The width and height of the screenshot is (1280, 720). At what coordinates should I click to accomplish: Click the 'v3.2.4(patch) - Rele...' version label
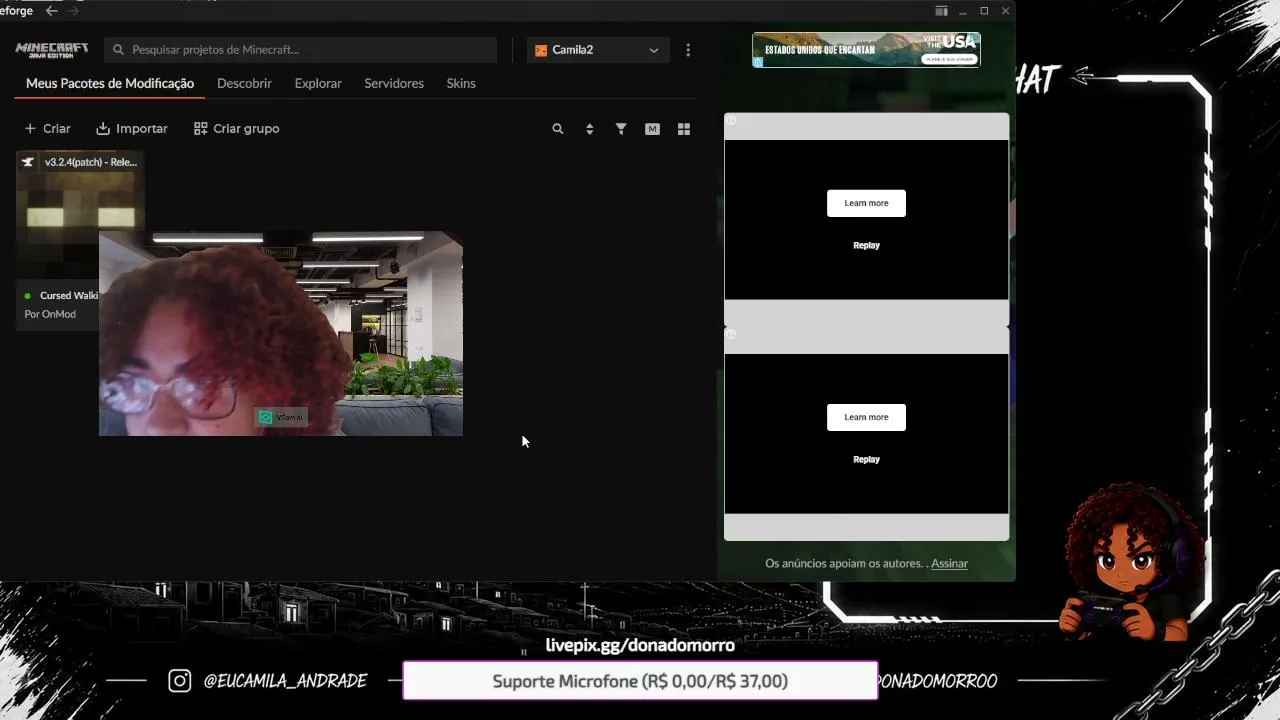(x=91, y=162)
